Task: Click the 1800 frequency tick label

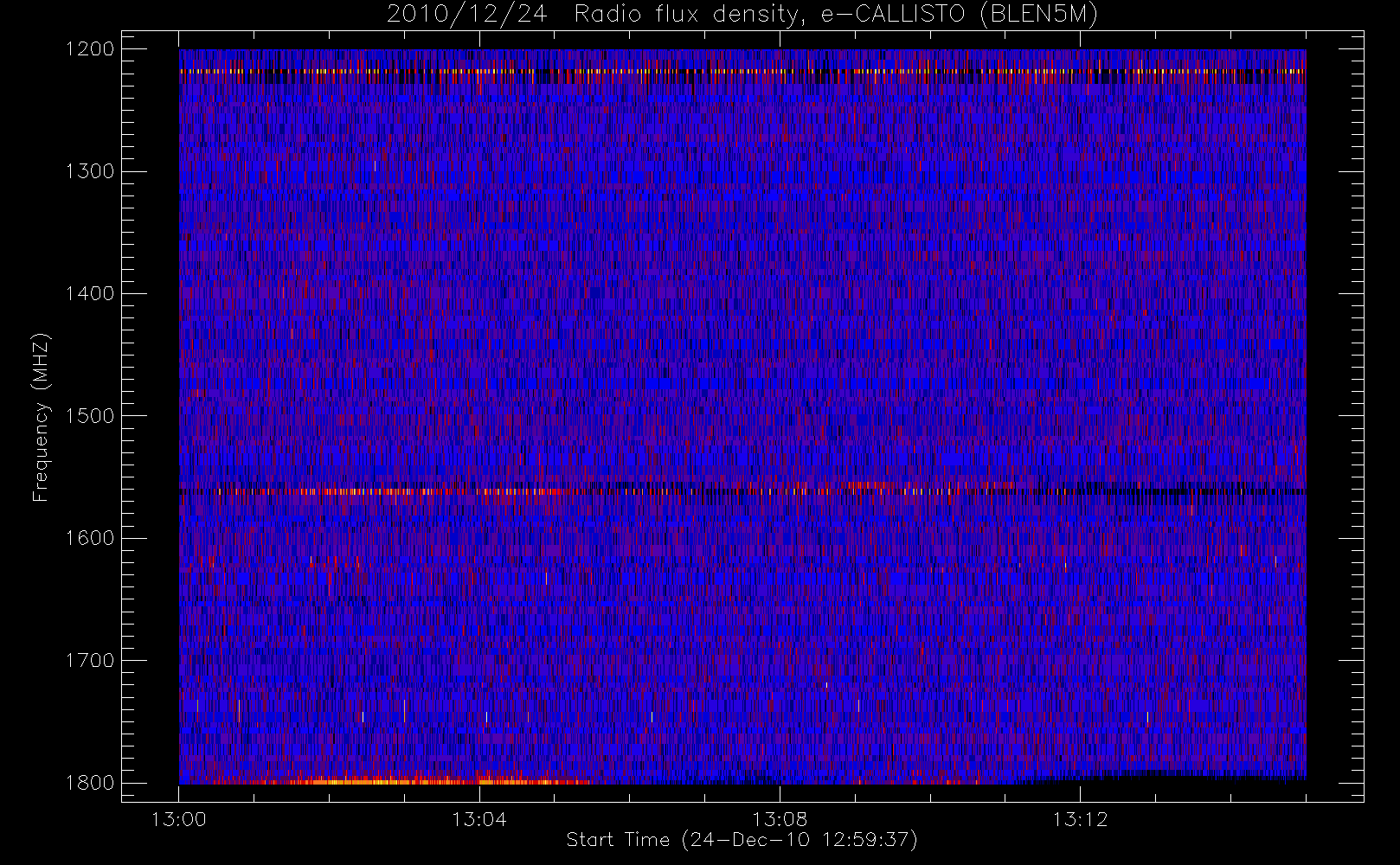Action: click(90, 783)
